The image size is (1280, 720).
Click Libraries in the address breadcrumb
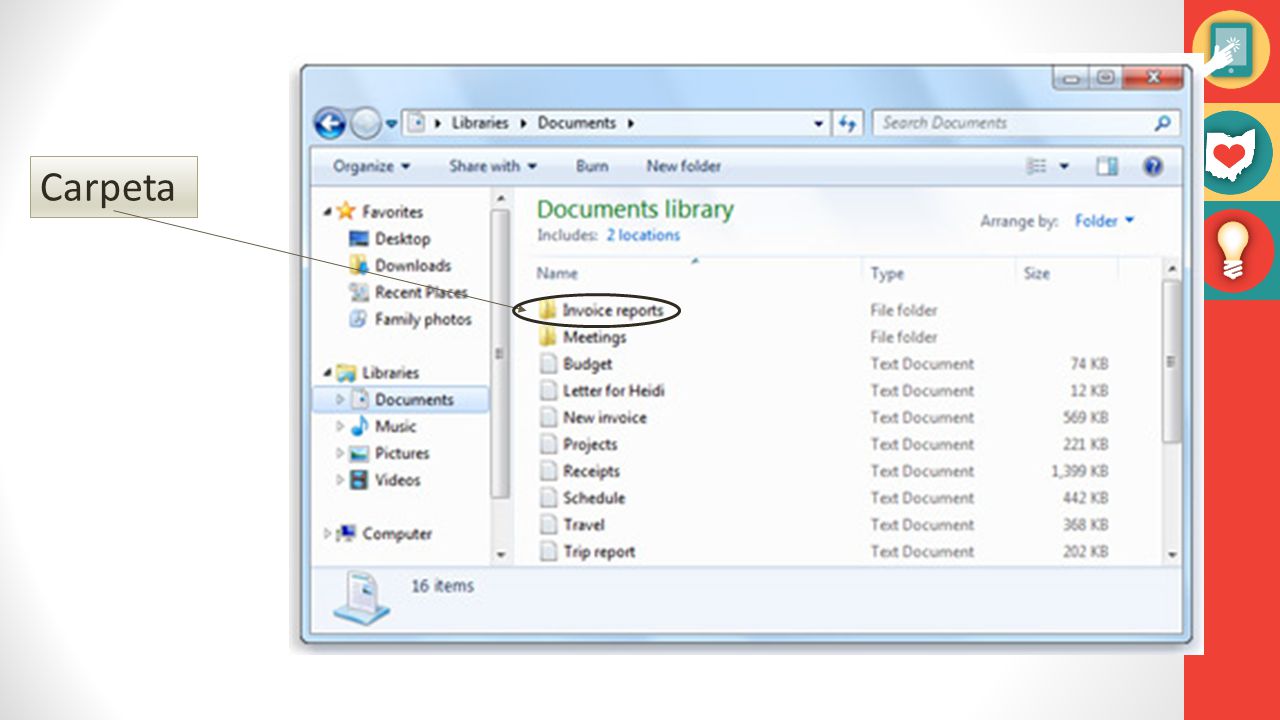click(480, 123)
